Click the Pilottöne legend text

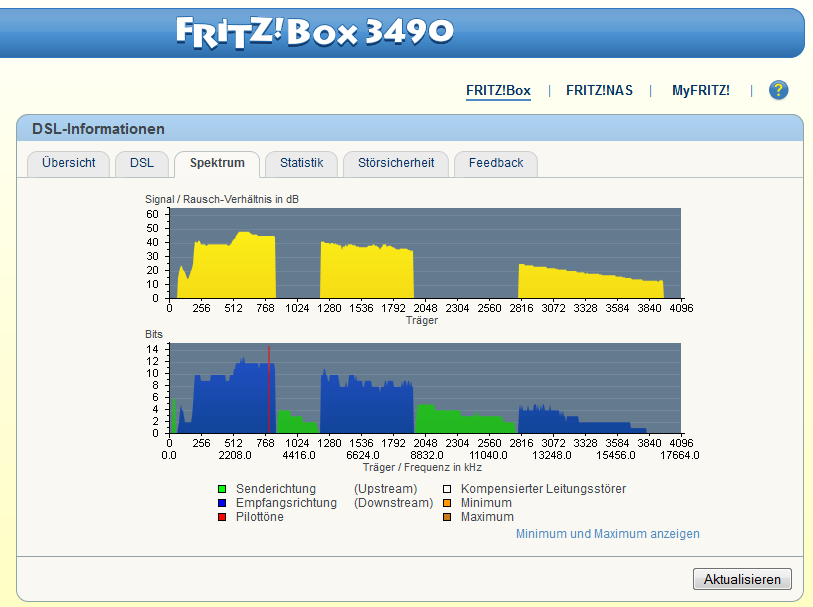pos(260,517)
